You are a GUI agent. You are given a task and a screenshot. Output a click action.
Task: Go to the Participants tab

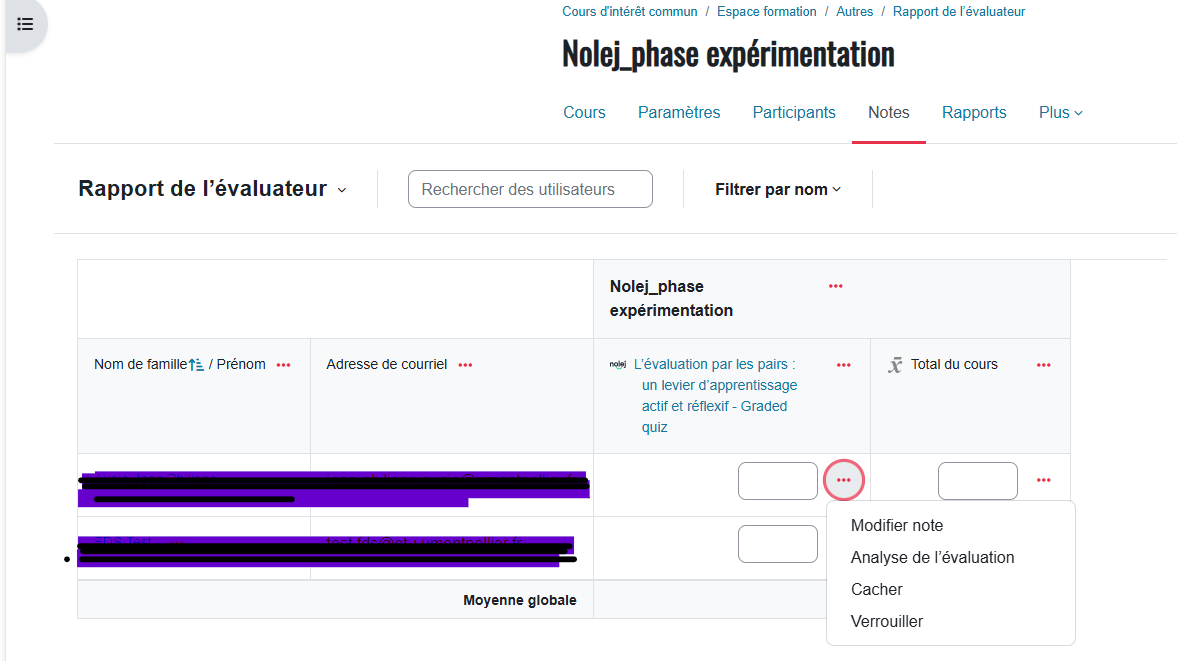793,113
